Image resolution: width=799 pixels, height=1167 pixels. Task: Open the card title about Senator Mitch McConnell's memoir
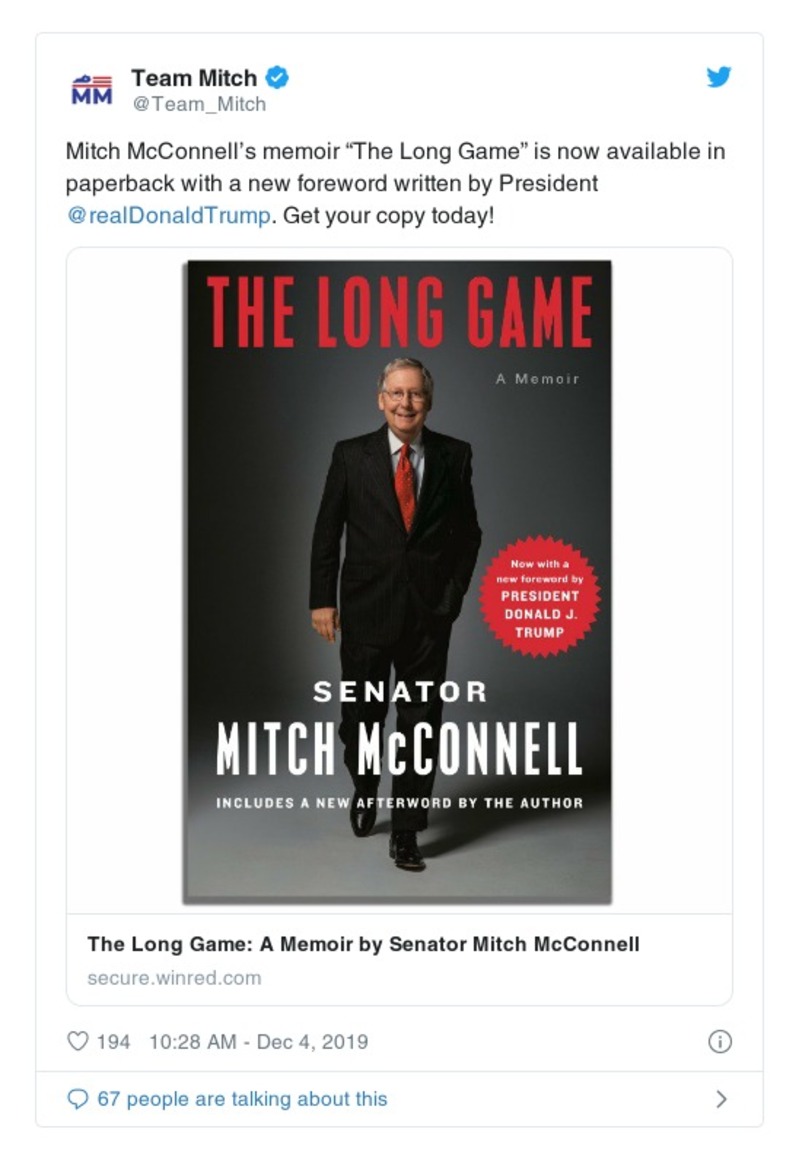point(363,944)
